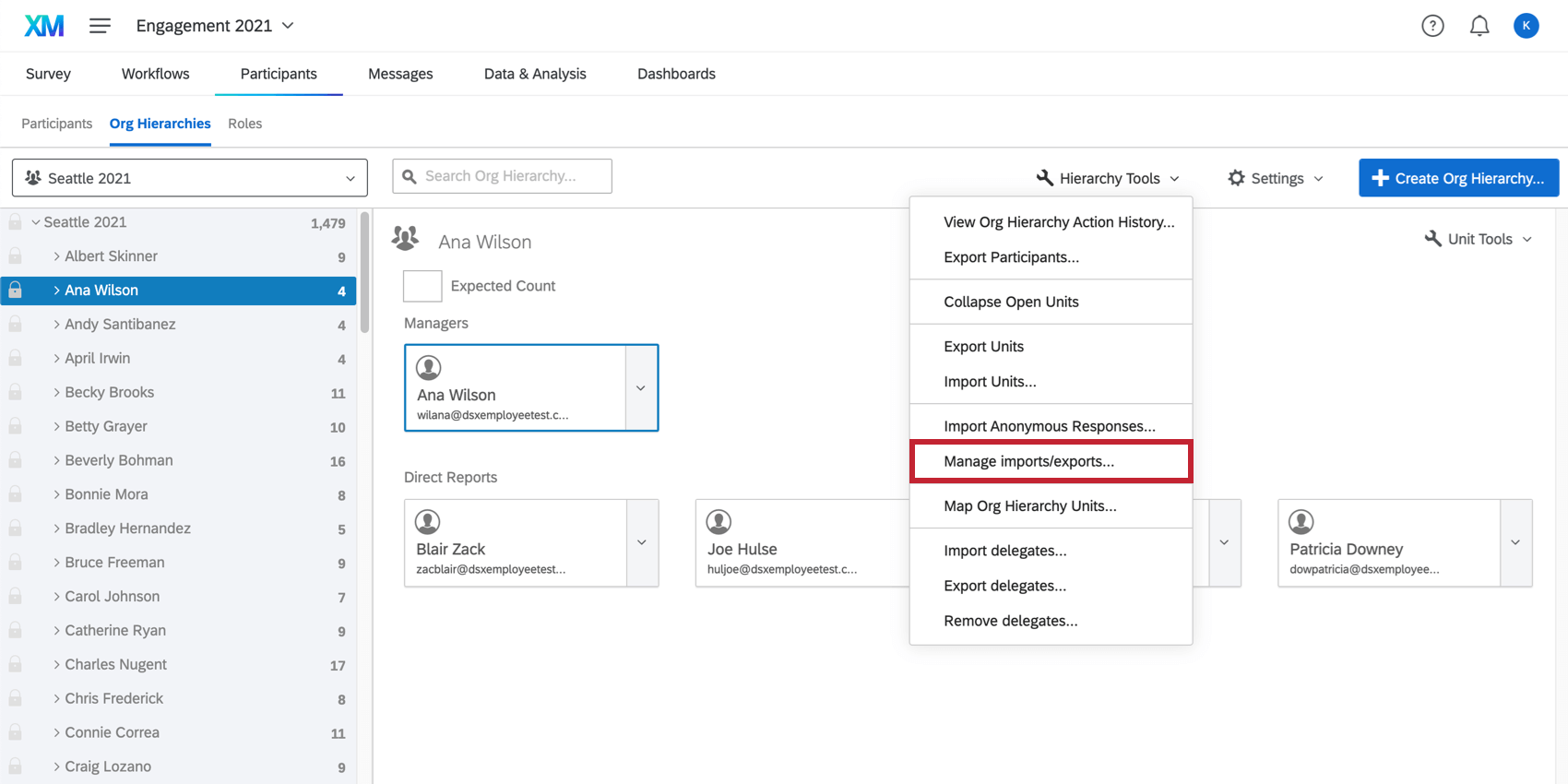Screen dimensions: 1568x784
Task: Click the user account avatar K
Action: (x=1526, y=26)
